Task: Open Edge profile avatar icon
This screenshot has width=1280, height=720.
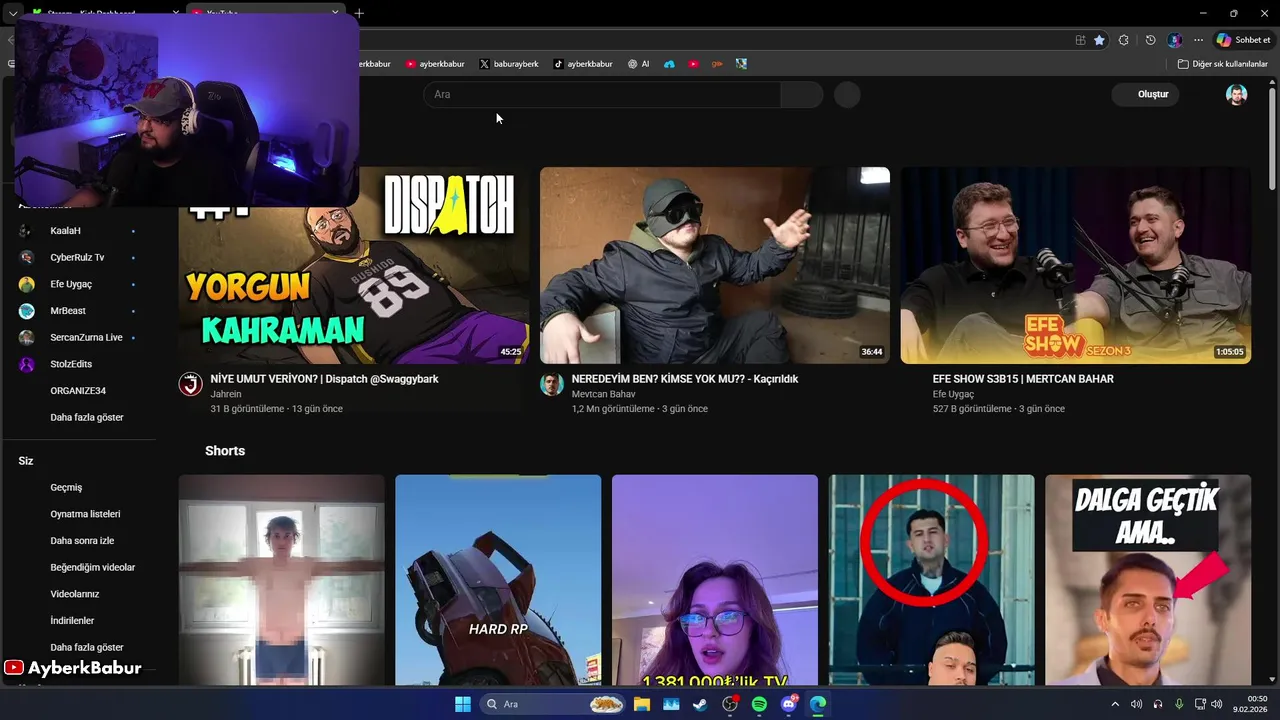Action: (1175, 40)
